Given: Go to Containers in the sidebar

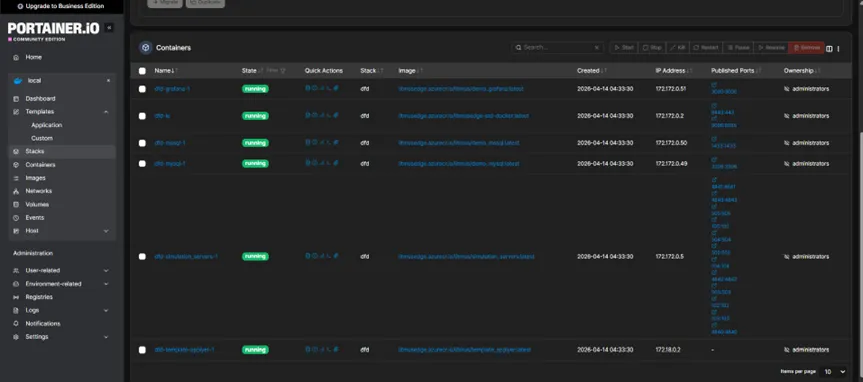Looking at the screenshot, I should (x=40, y=165).
